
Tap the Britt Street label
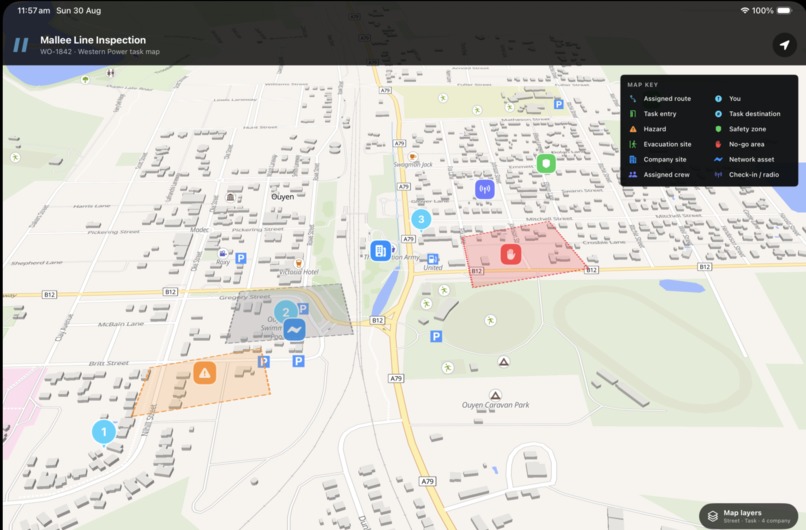[x=108, y=363]
